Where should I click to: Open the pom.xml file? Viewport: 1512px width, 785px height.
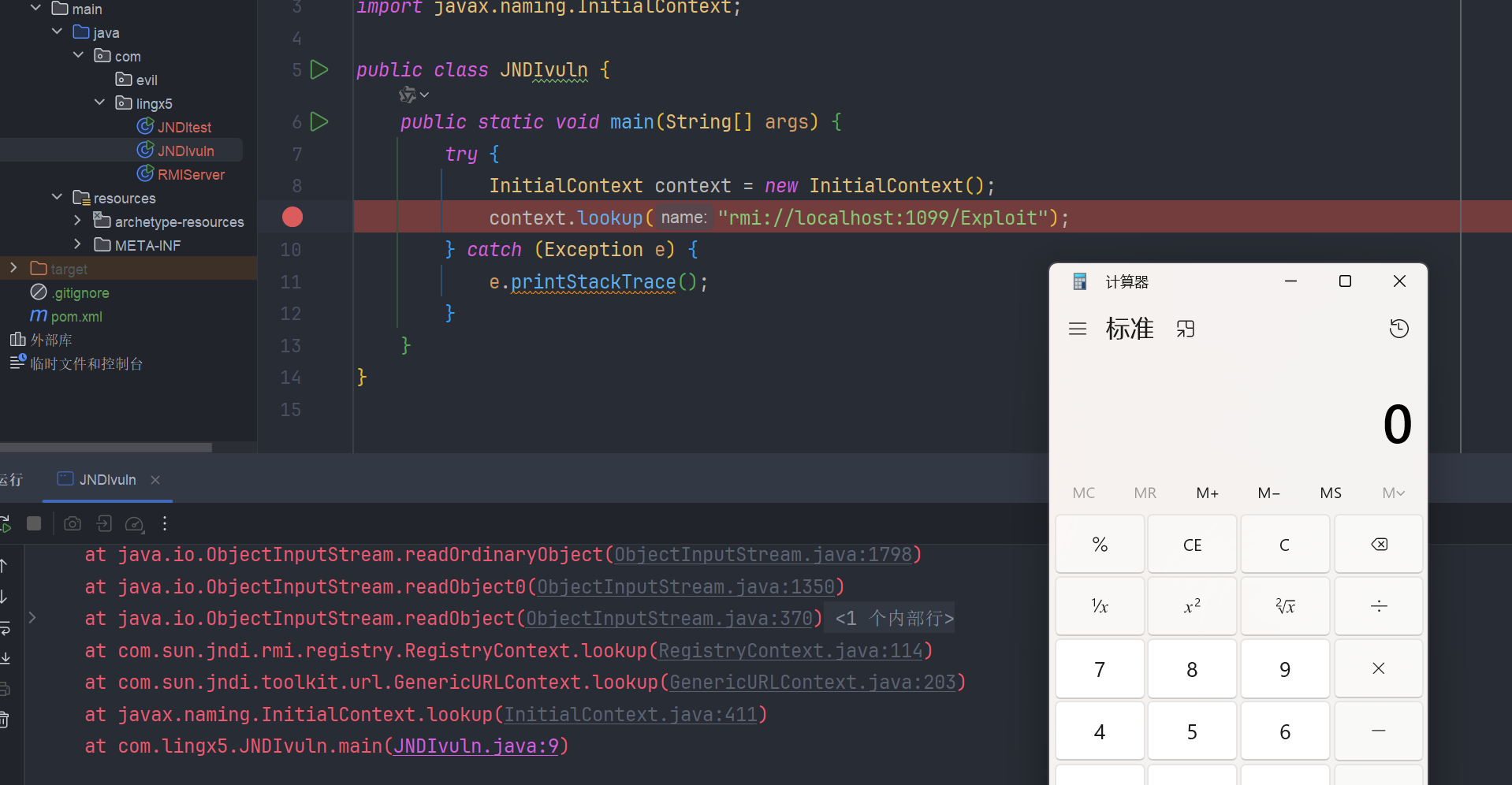[x=66, y=316]
